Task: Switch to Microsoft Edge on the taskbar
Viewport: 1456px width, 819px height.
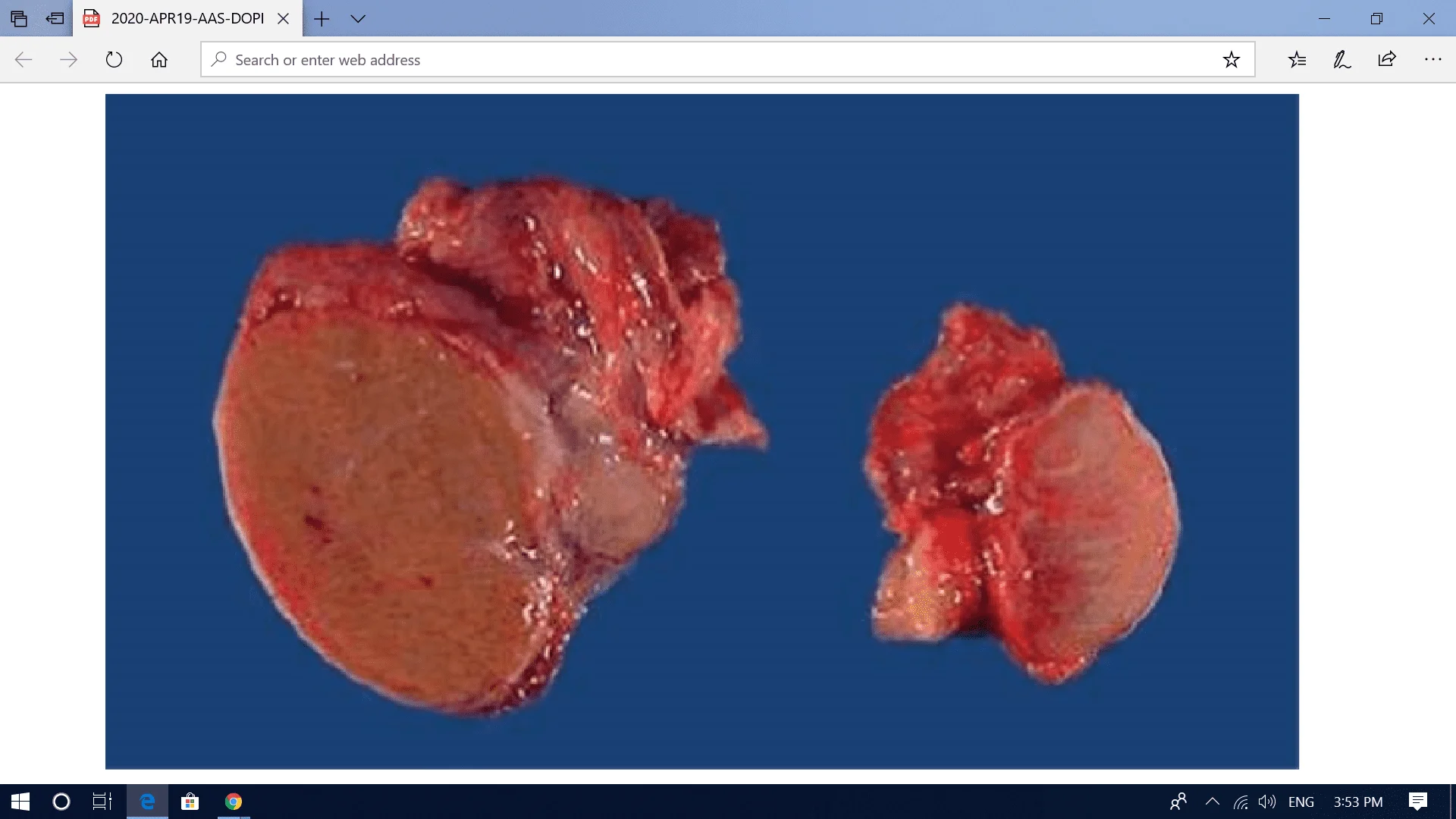Action: point(147,802)
